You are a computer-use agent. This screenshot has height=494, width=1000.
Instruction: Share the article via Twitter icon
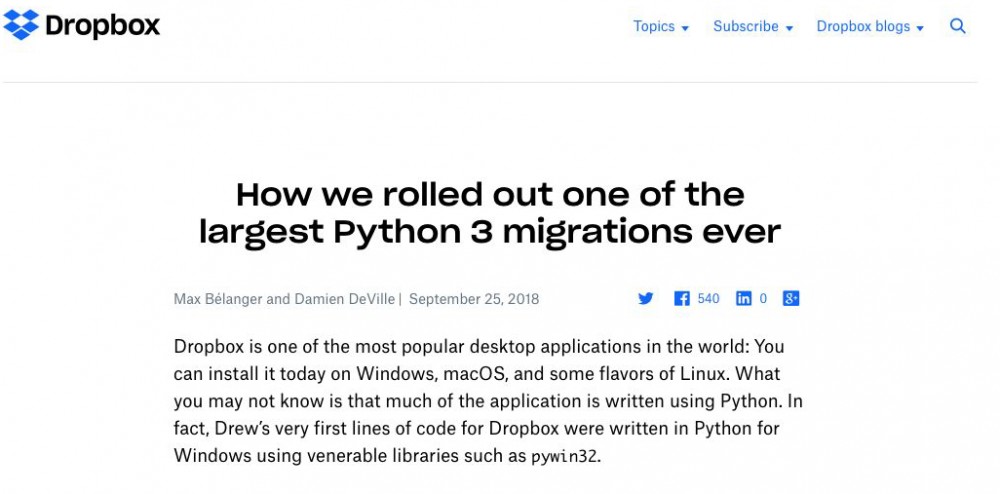[x=646, y=298]
